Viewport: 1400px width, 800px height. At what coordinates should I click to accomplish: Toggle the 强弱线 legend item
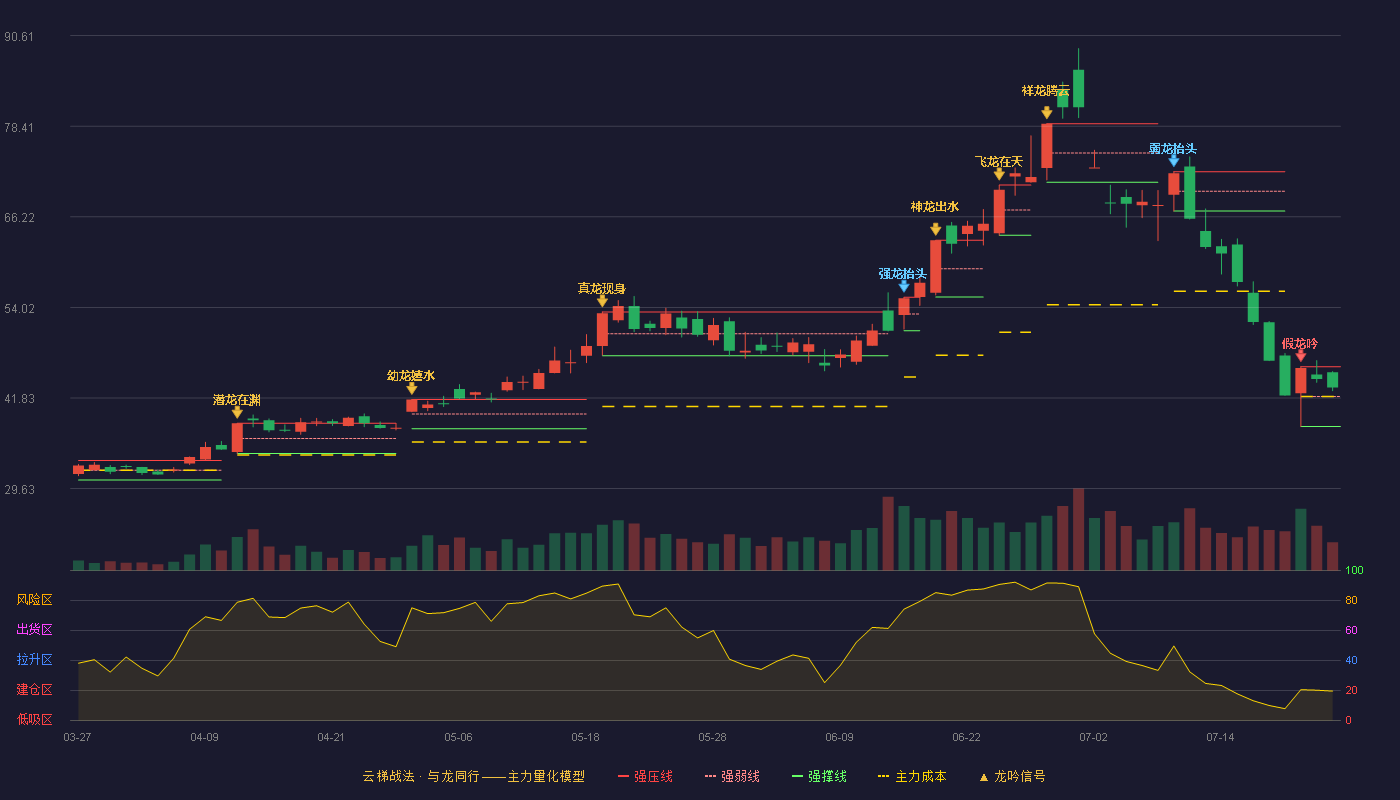pyautogui.click(x=732, y=776)
